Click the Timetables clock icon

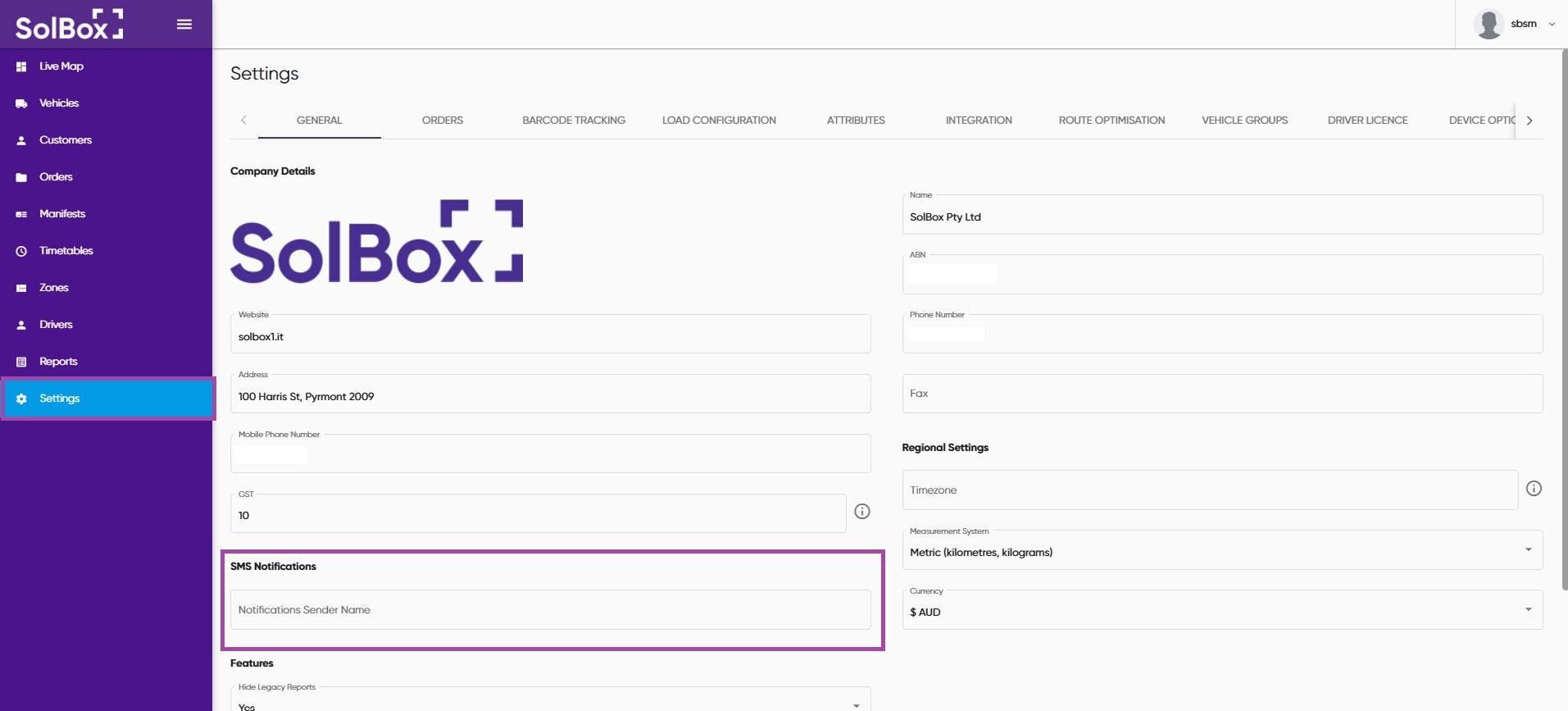pyautogui.click(x=21, y=251)
